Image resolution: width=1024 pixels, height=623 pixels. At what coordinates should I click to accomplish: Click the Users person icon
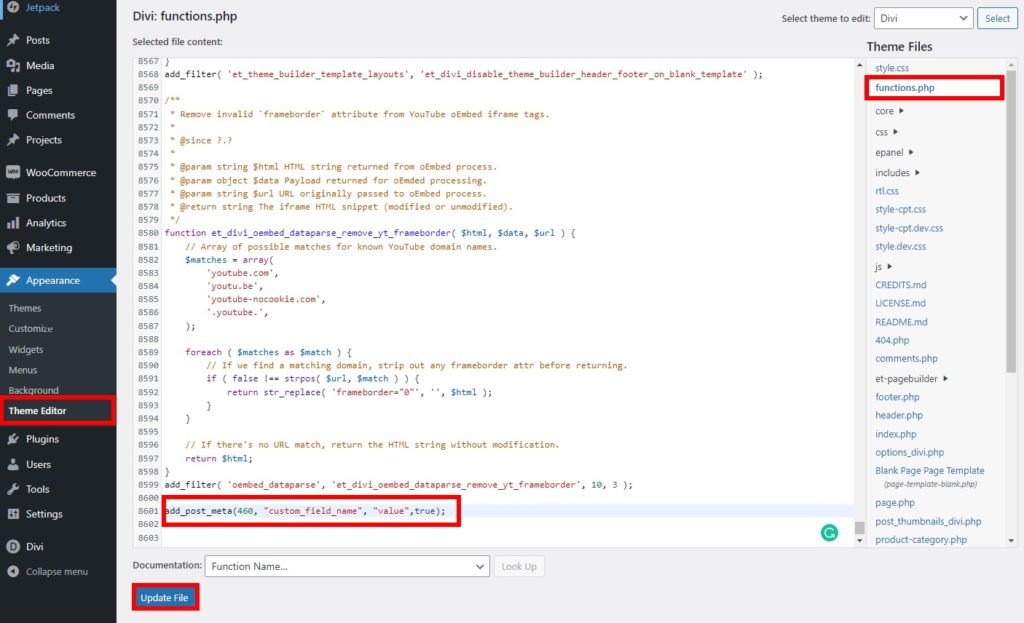click(x=12, y=464)
